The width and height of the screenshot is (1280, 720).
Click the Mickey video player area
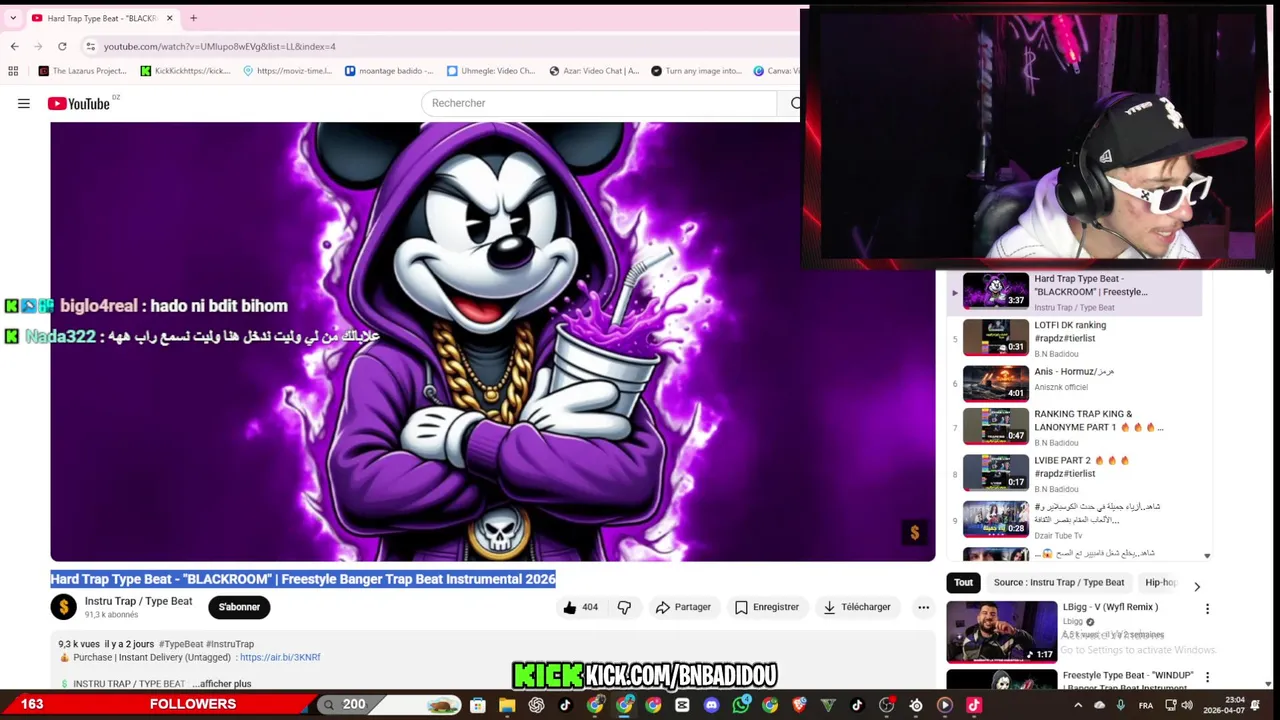pos(493,341)
